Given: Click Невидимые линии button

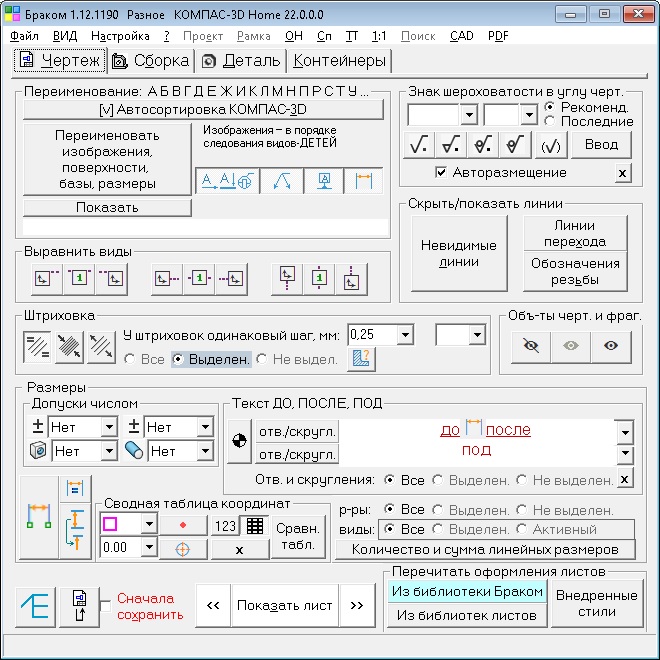Looking at the screenshot, I should 459,253.
